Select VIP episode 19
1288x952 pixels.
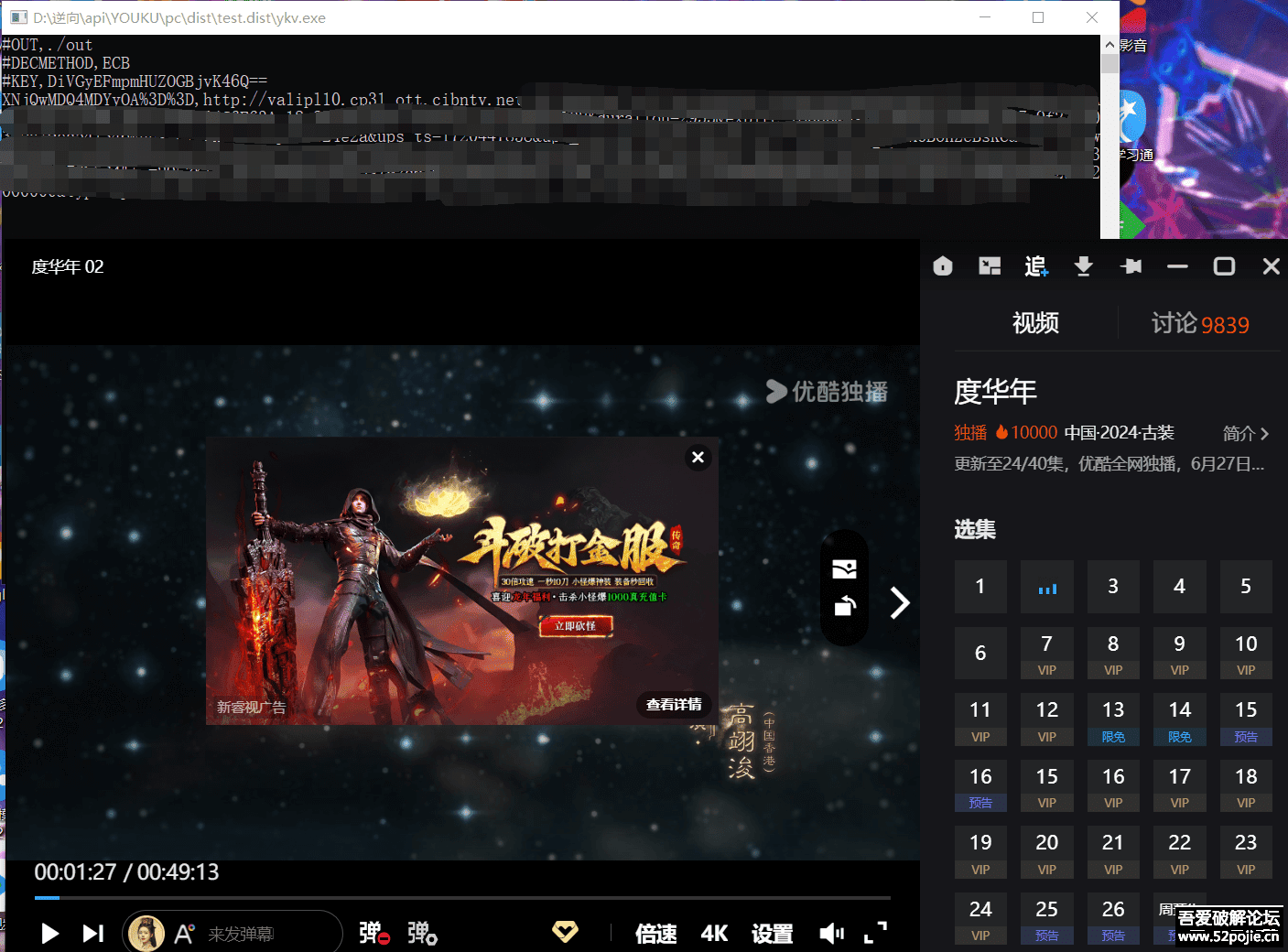pos(980,852)
